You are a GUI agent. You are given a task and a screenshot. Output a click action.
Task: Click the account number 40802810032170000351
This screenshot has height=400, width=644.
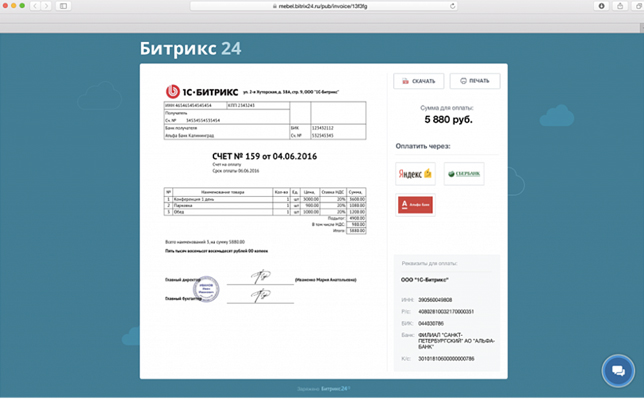pyautogui.click(x=446, y=312)
